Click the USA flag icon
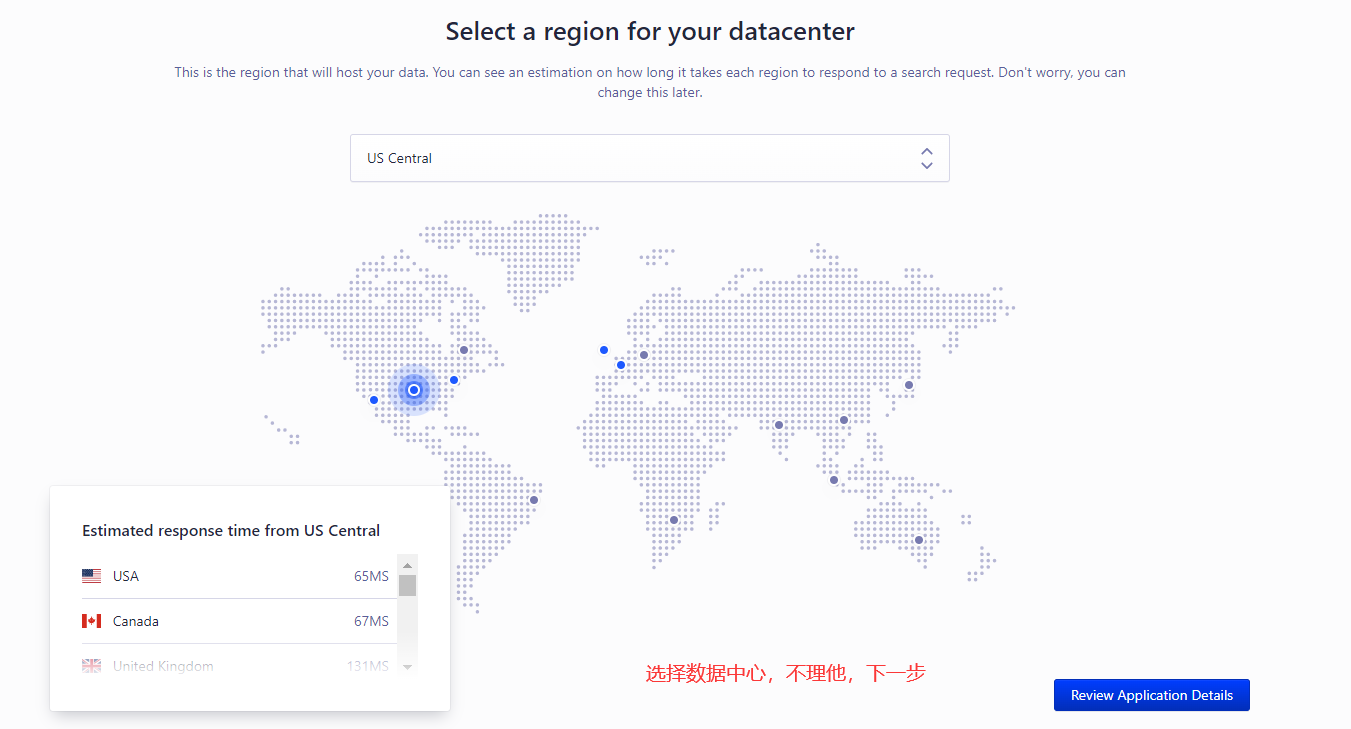This screenshot has width=1351, height=729. 92,576
